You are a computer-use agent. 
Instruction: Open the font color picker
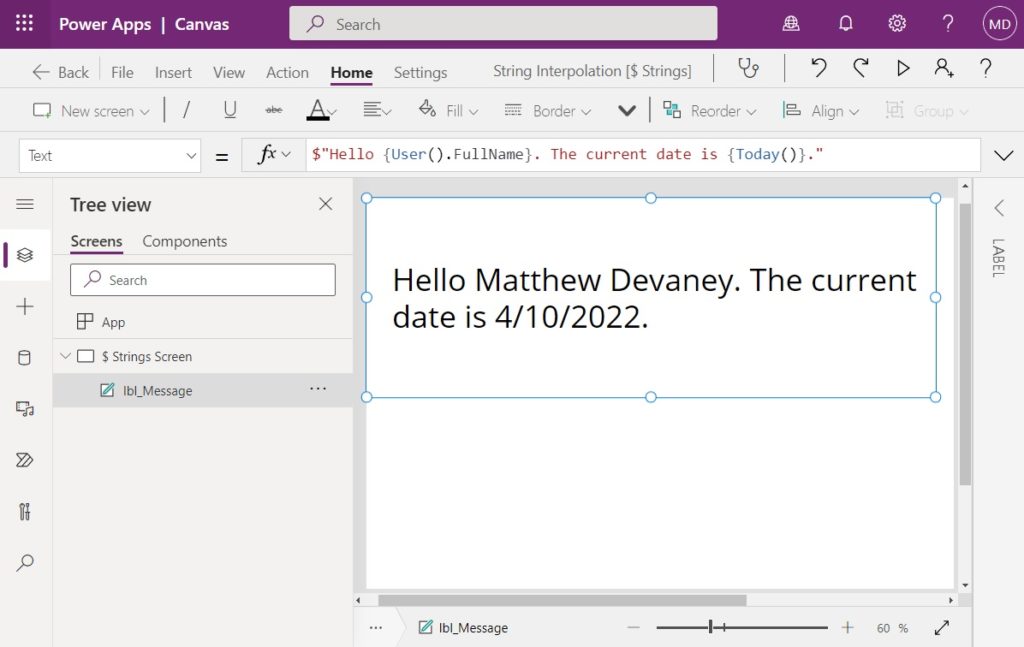coord(320,110)
